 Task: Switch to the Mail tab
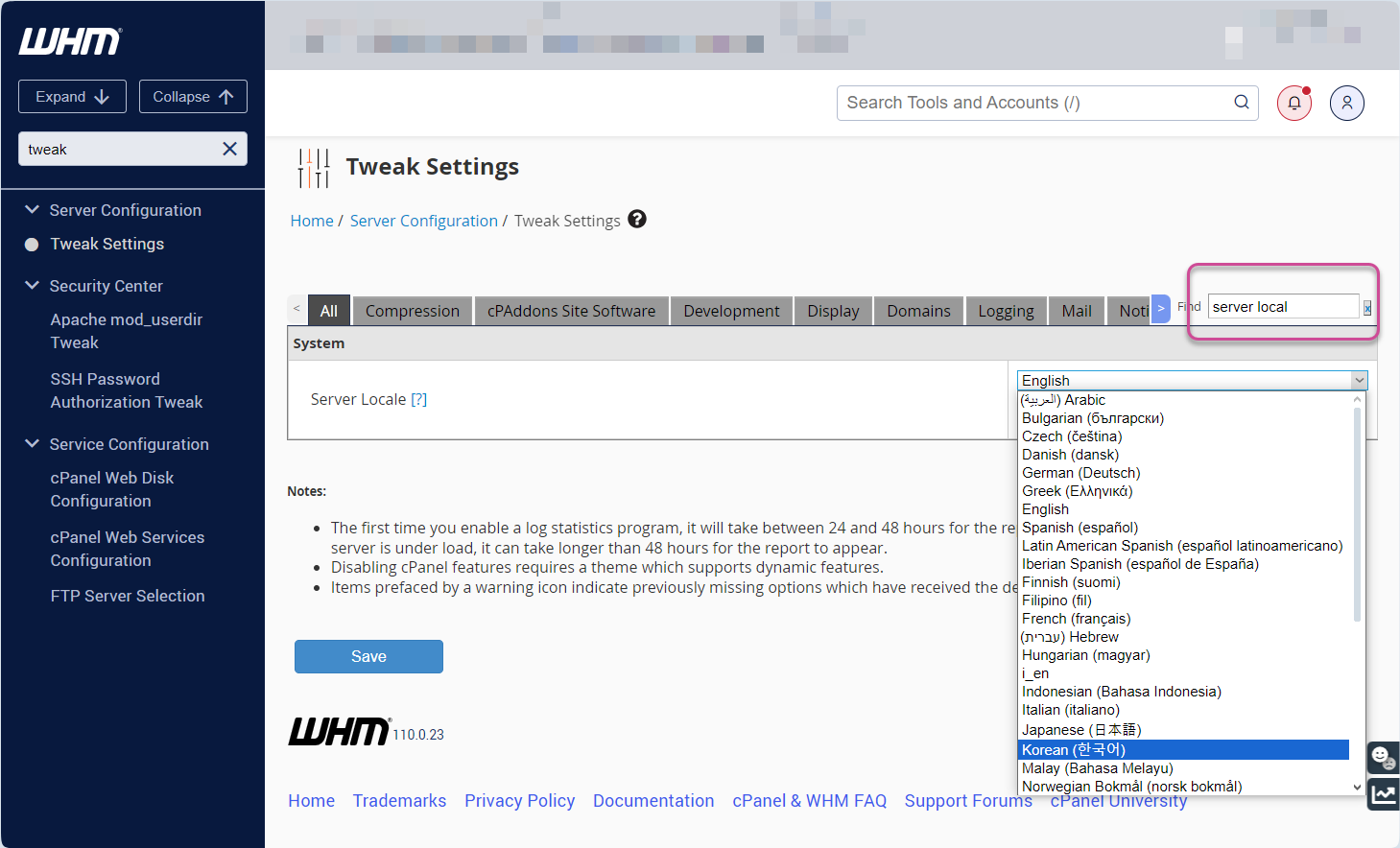click(1077, 311)
